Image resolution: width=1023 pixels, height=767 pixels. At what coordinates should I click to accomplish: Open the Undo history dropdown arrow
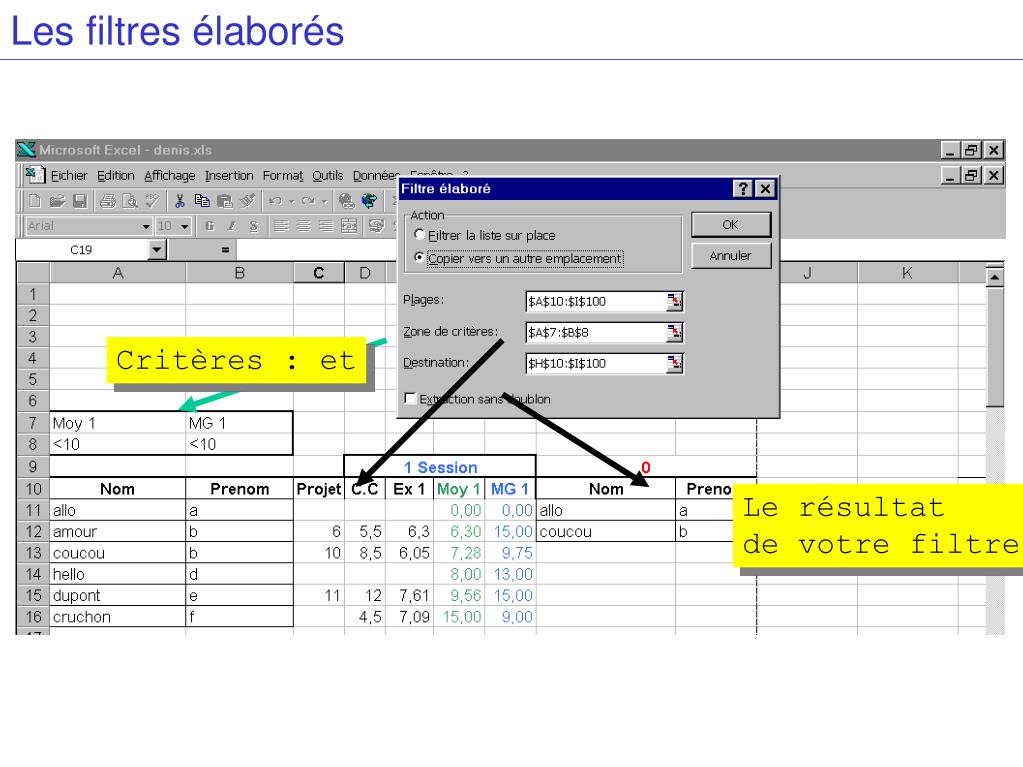click(292, 202)
